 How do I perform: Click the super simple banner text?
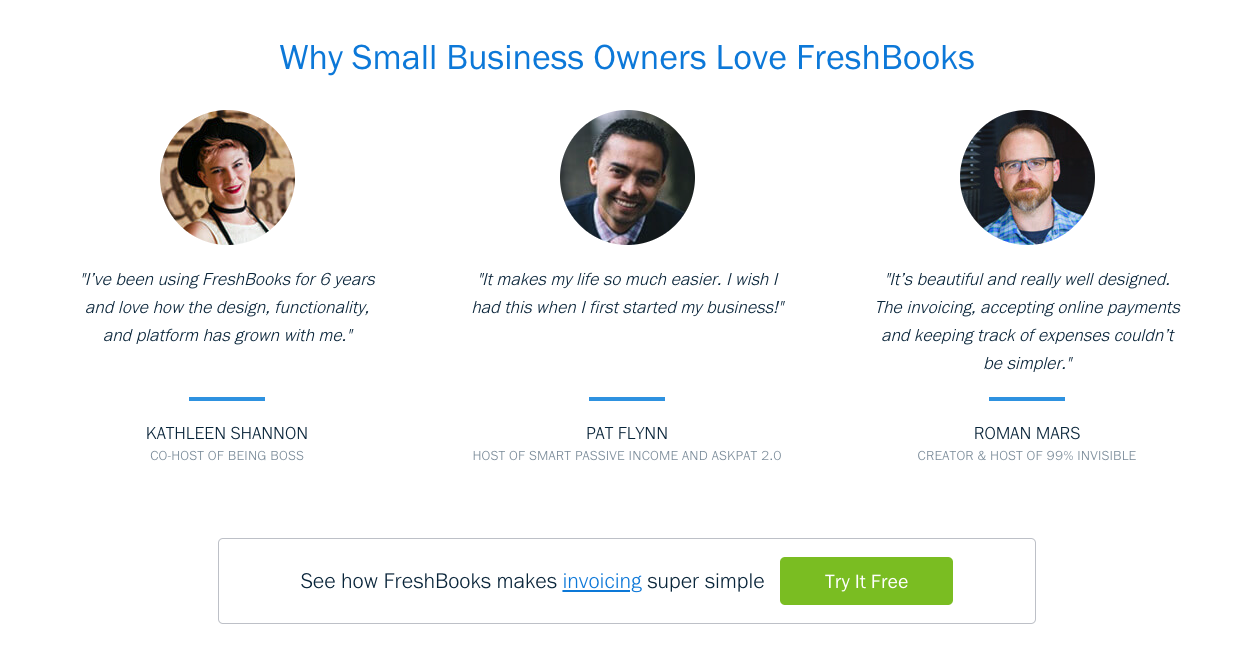(705, 581)
